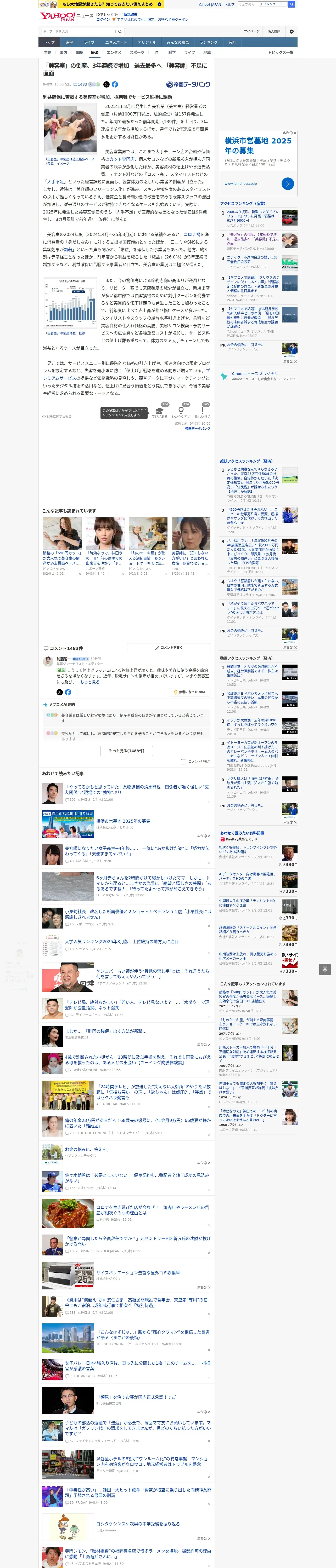Toggle コメント非表示 checkbox
Image resolution: width=336 pixels, height=1568 pixels.
pyautogui.click(x=183, y=762)
